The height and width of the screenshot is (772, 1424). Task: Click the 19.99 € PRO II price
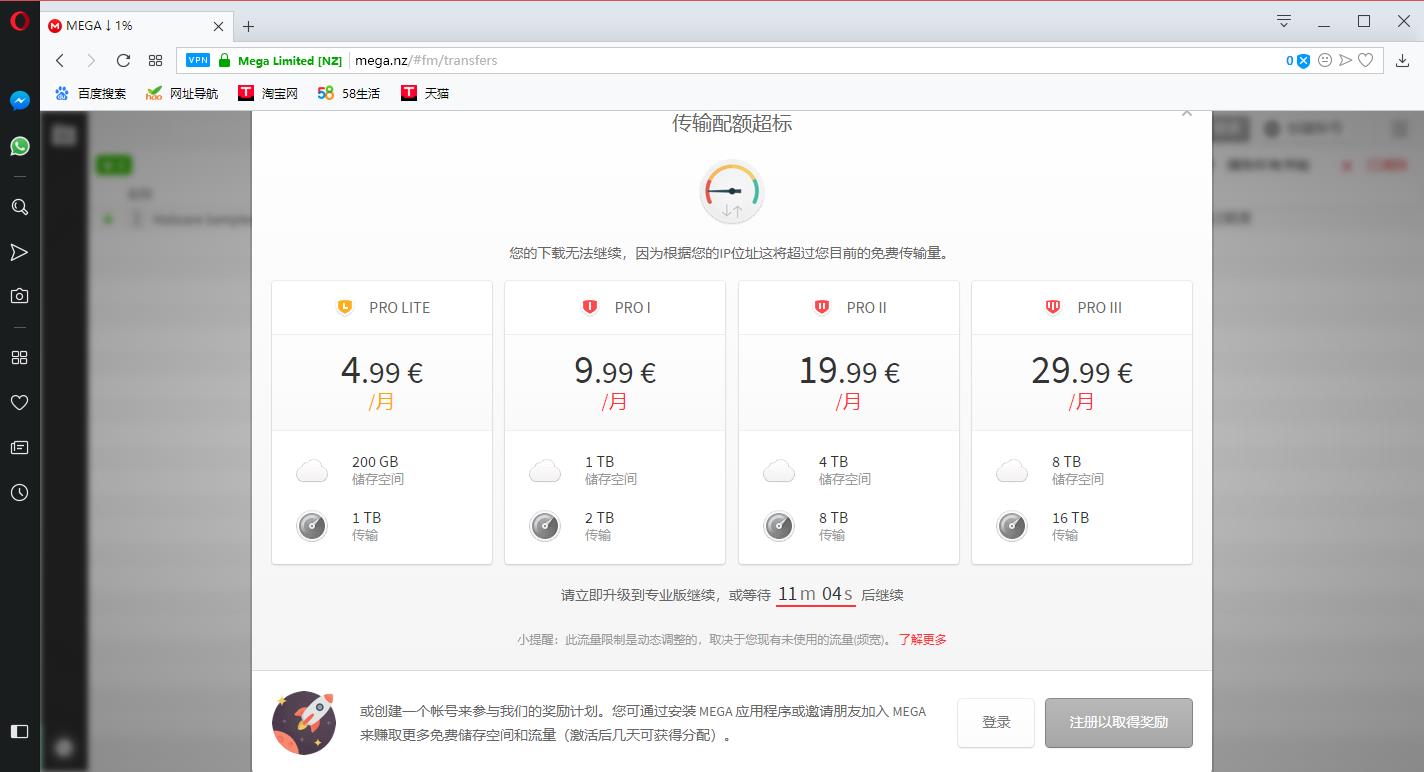point(849,372)
